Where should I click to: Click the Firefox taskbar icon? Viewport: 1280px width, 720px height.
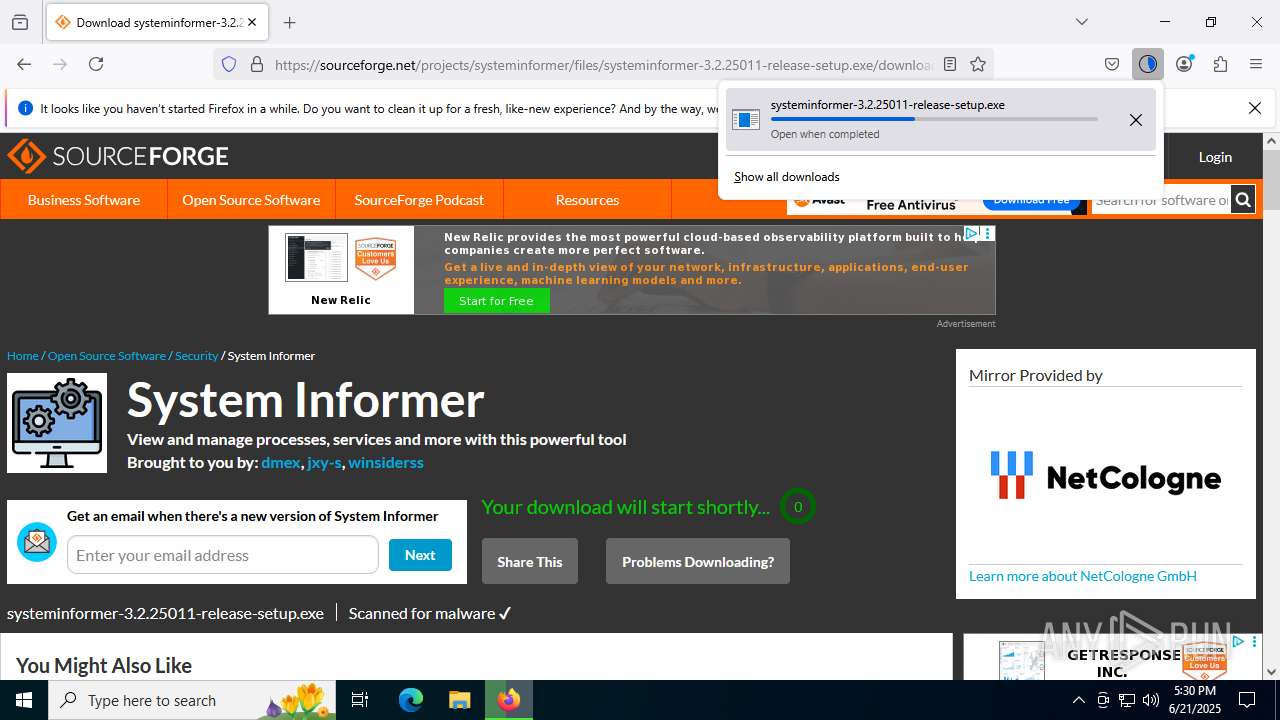(509, 700)
